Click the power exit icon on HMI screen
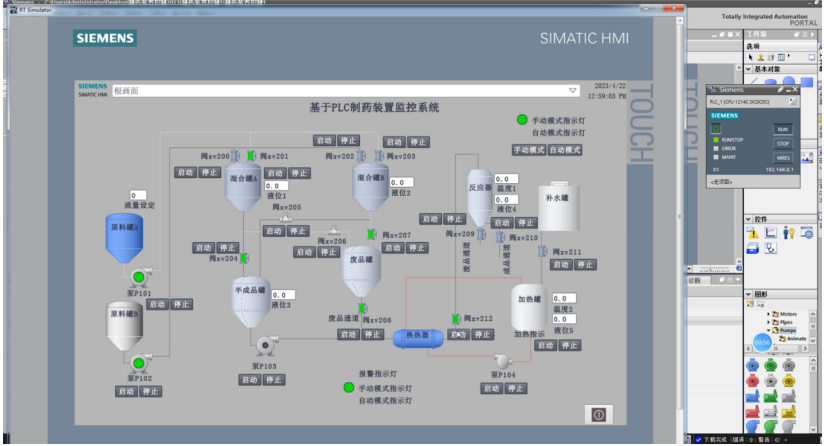The width and height of the screenshot is (824, 446). tap(599, 414)
